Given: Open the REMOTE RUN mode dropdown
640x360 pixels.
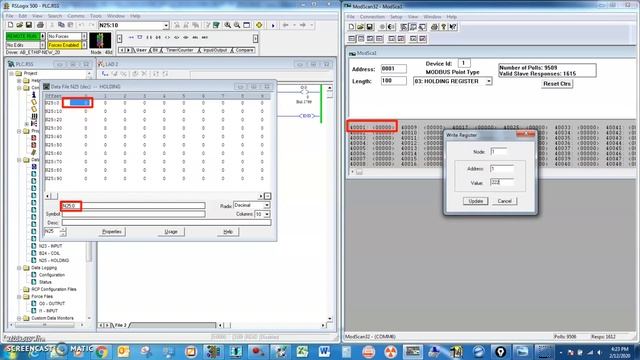Looking at the screenshot, I should [x=42, y=36].
